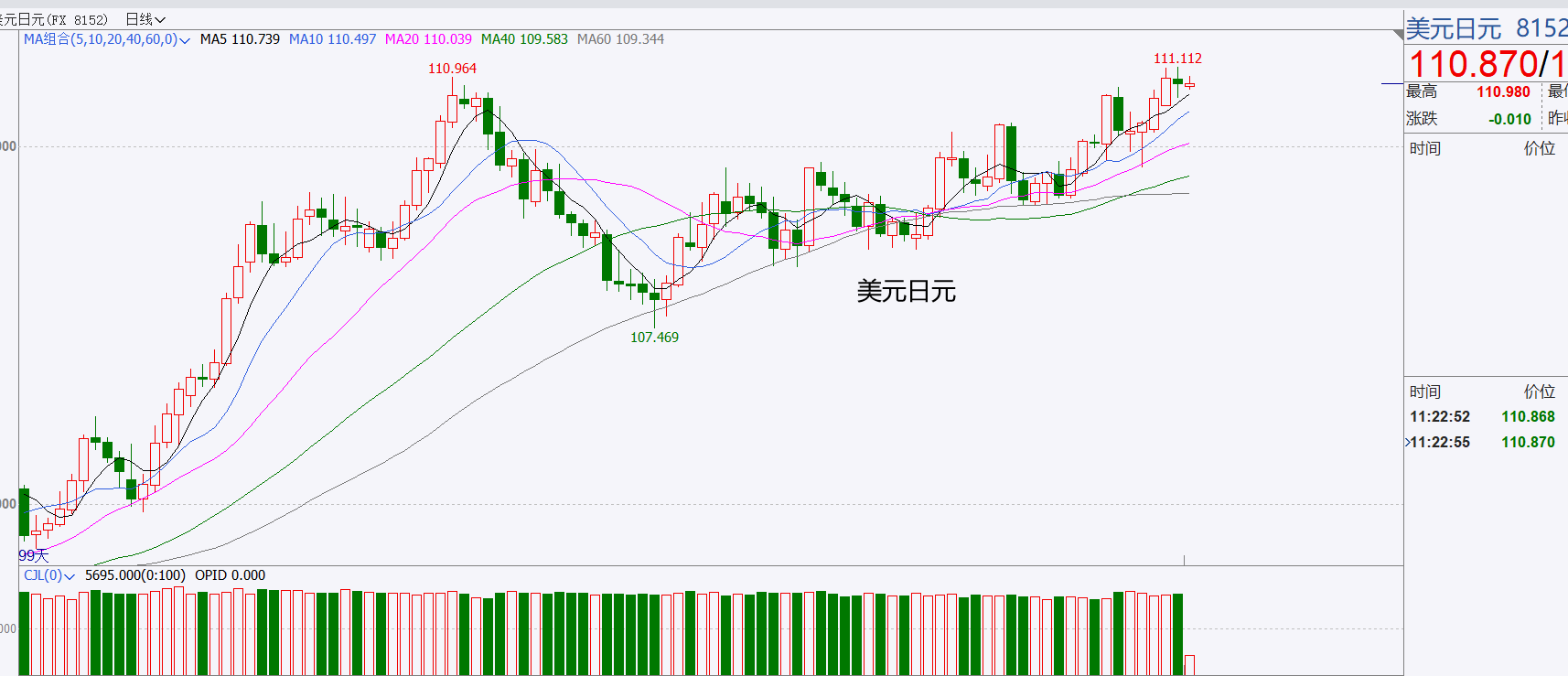
Task: Click the 99天 label on chart
Action: point(33,555)
